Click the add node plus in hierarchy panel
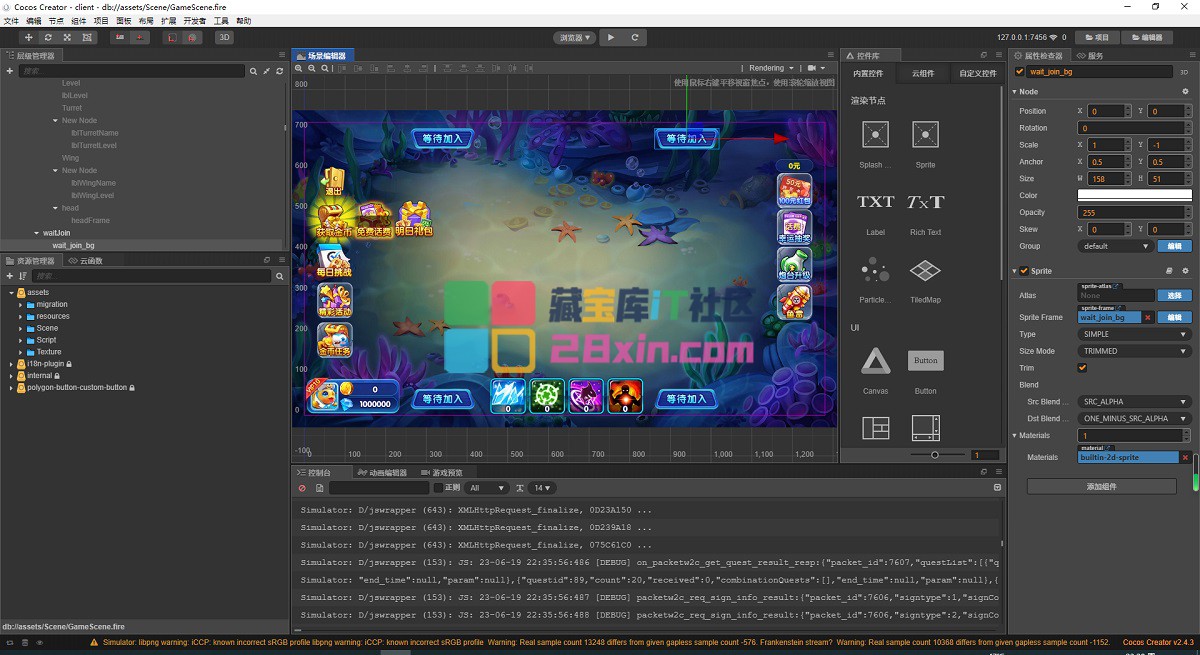The width and height of the screenshot is (1200, 655). pos(9,71)
